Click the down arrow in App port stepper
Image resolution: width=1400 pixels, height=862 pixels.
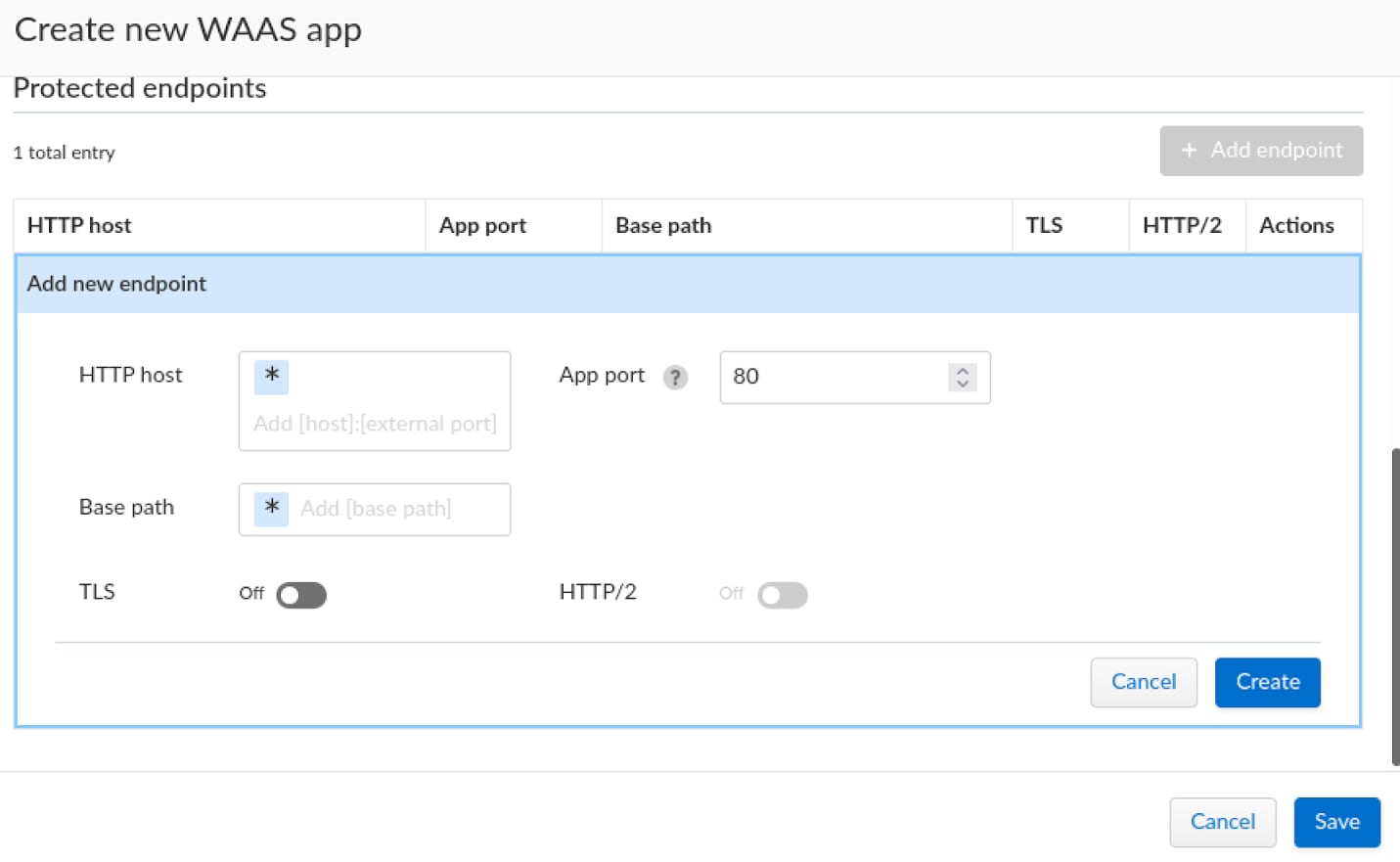tap(963, 384)
